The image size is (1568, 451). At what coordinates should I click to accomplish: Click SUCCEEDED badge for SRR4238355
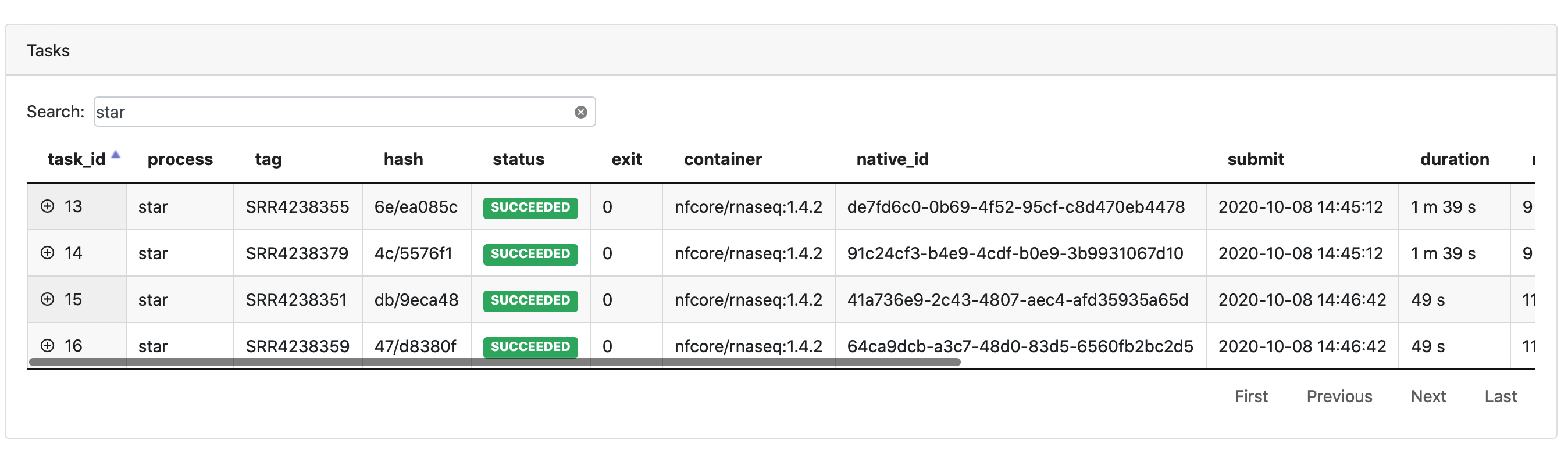[x=530, y=207]
